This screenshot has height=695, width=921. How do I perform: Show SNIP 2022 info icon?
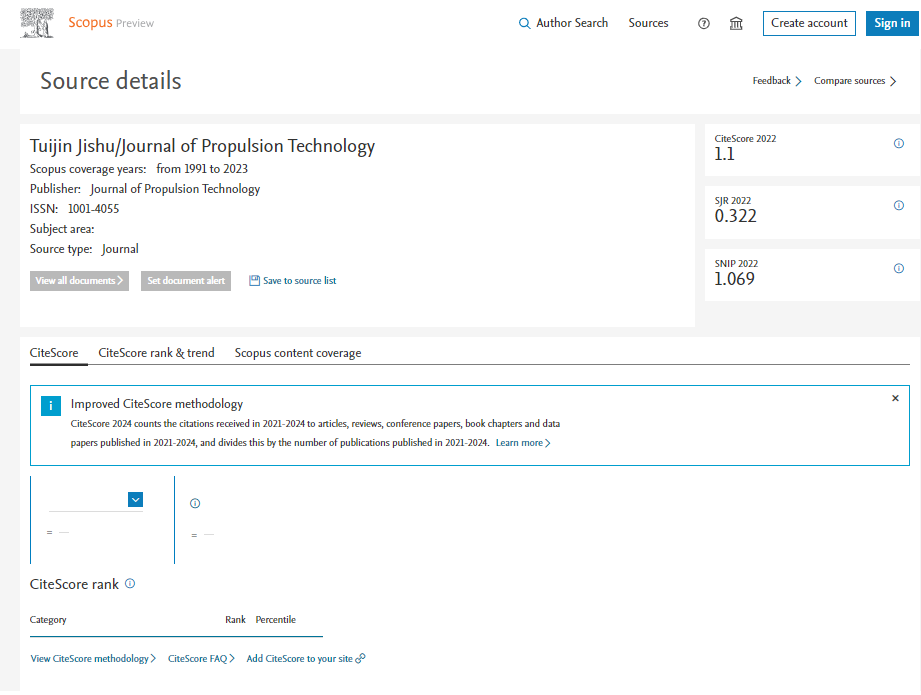point(898,269)
